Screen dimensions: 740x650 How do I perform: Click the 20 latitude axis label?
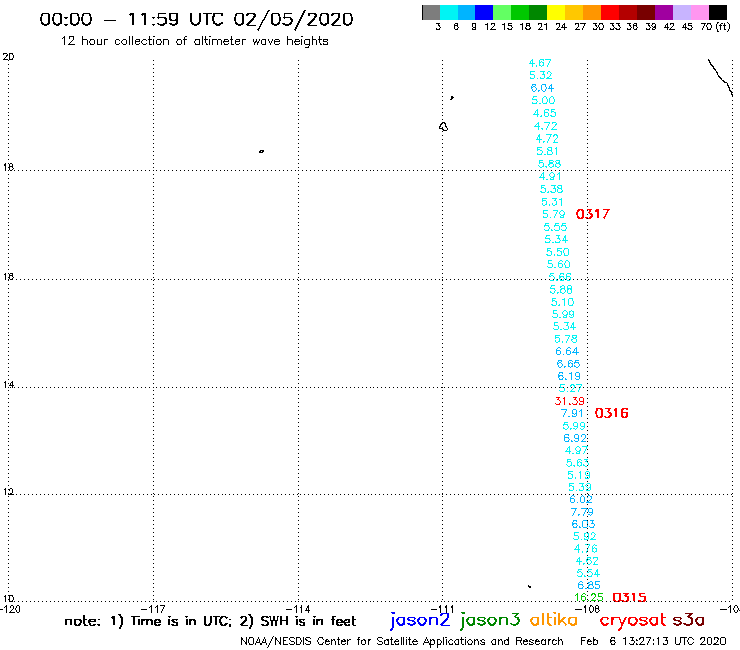pos(8,57)
